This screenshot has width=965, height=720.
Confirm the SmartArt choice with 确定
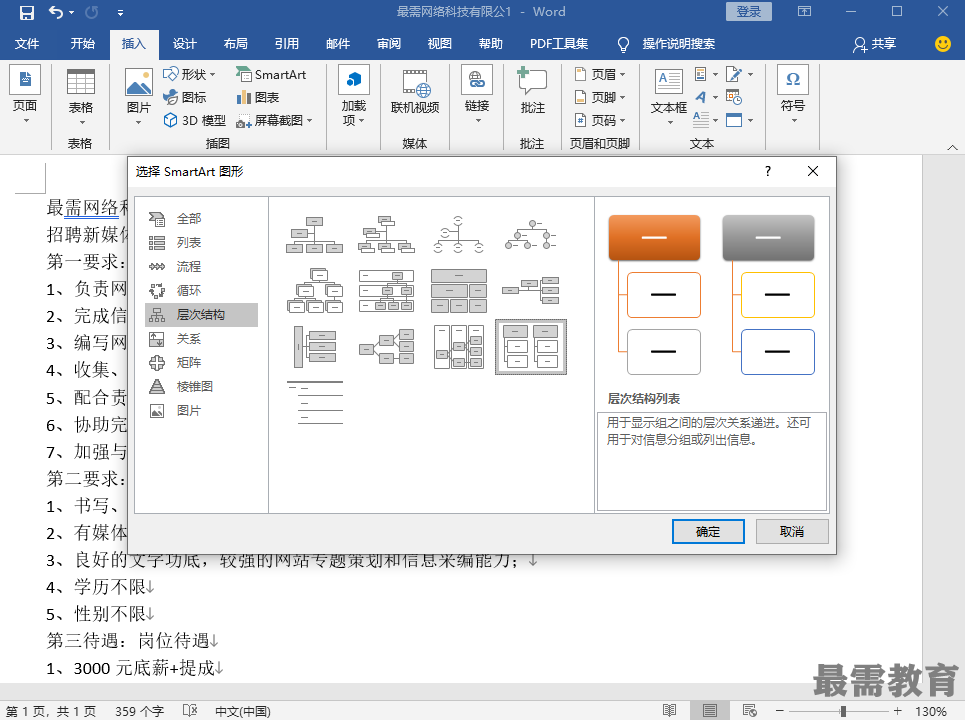[708, 531]
